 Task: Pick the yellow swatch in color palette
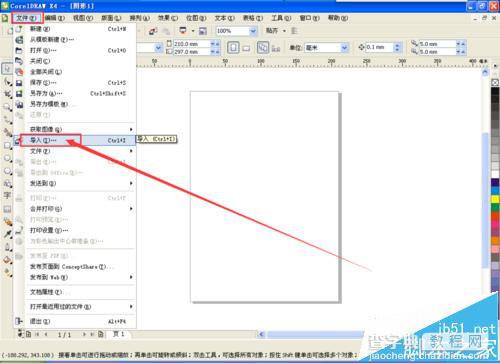point(495,199)
